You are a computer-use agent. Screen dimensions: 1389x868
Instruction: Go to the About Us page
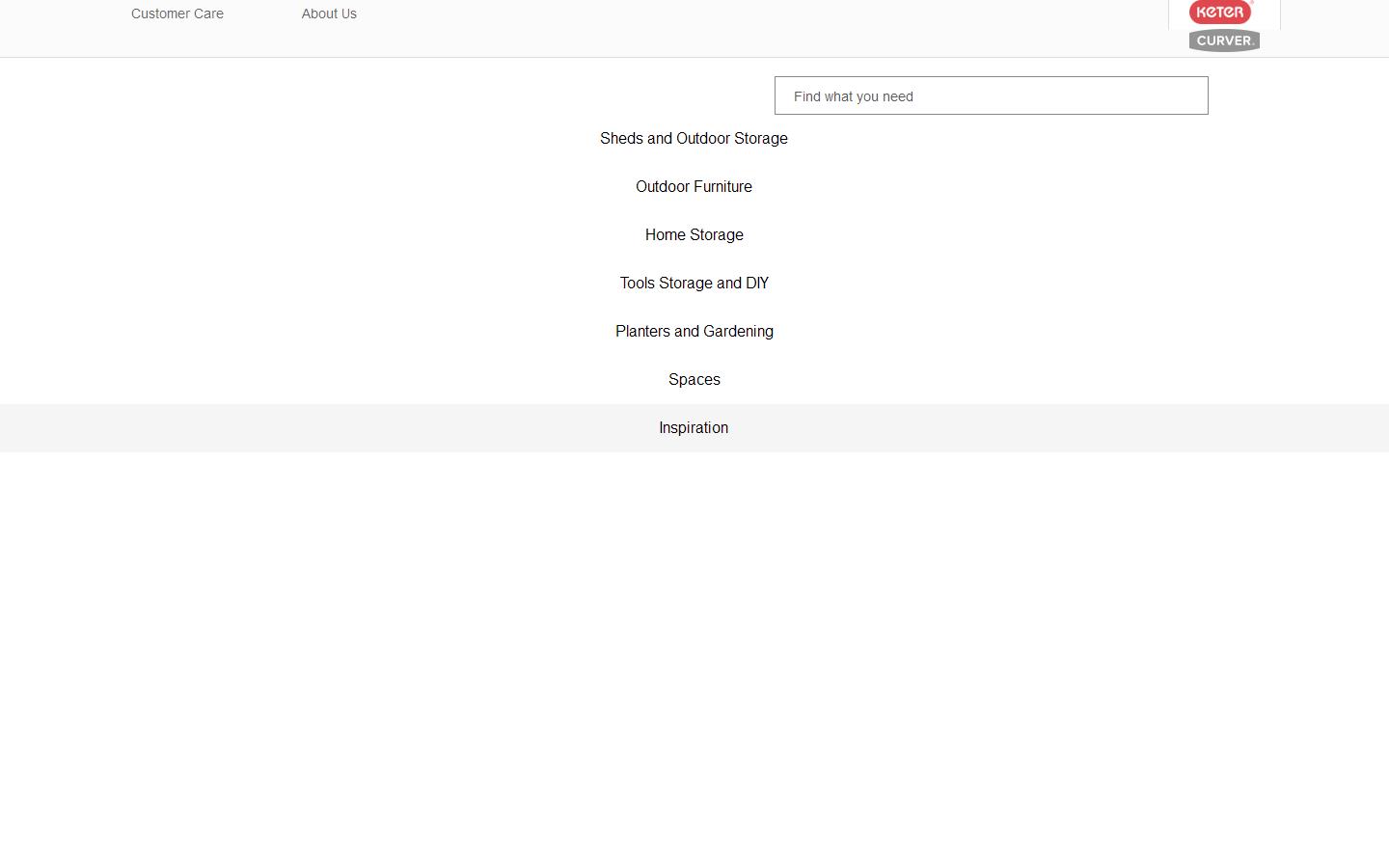click(x=329, y=14)
